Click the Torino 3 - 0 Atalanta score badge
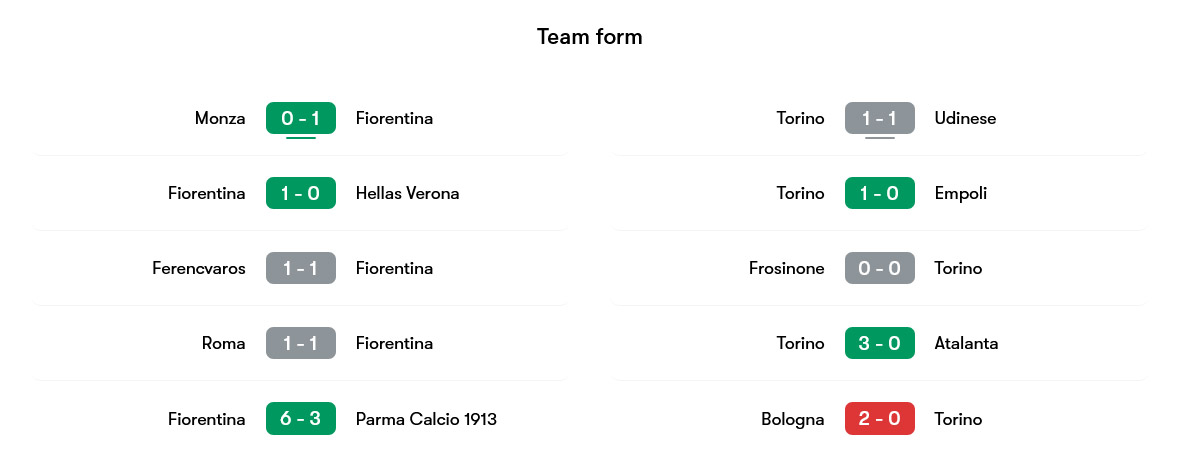Image resolution: width=1183 pixels, height=462 pixels. (879, 343)
